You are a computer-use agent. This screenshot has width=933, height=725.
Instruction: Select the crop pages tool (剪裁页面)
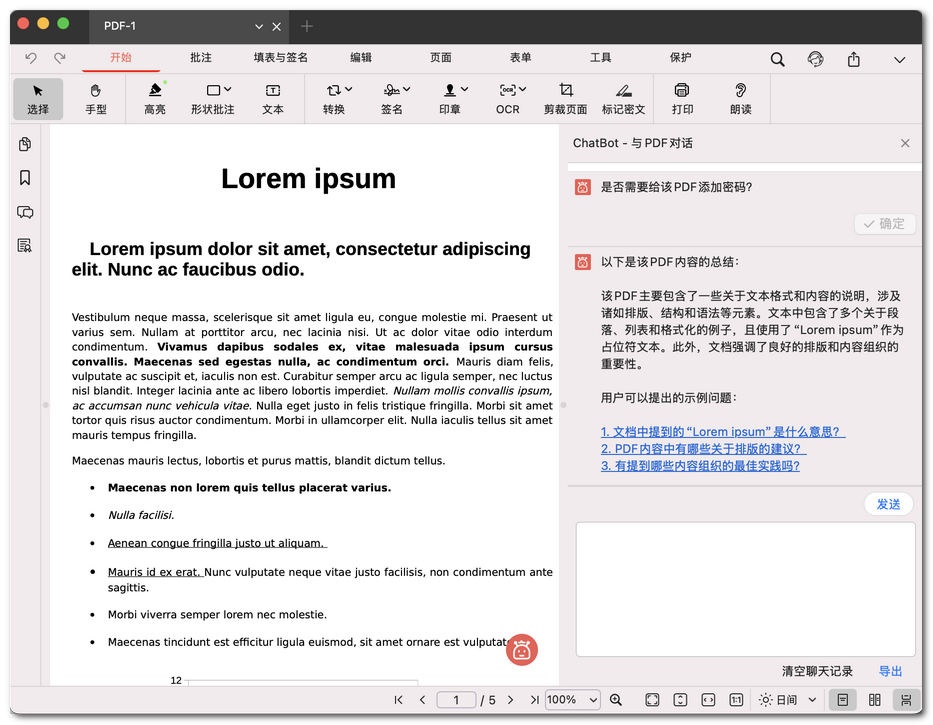pos(564,99)
